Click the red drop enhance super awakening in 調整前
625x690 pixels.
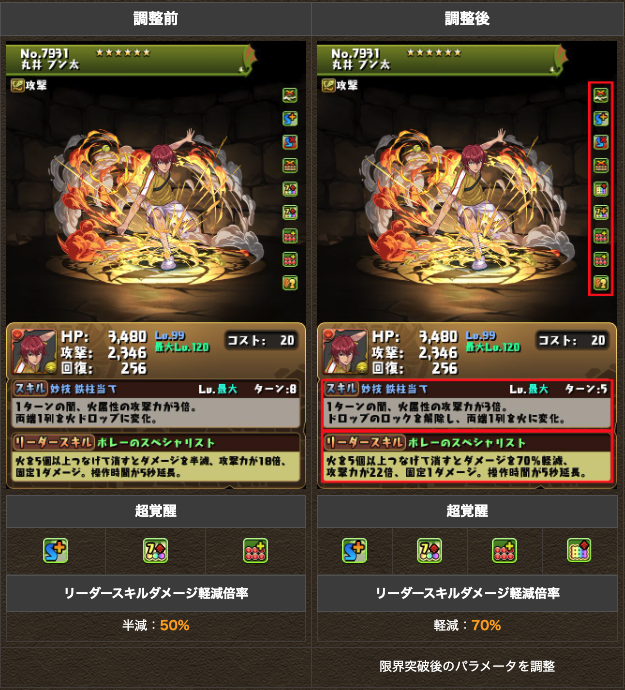255,551
